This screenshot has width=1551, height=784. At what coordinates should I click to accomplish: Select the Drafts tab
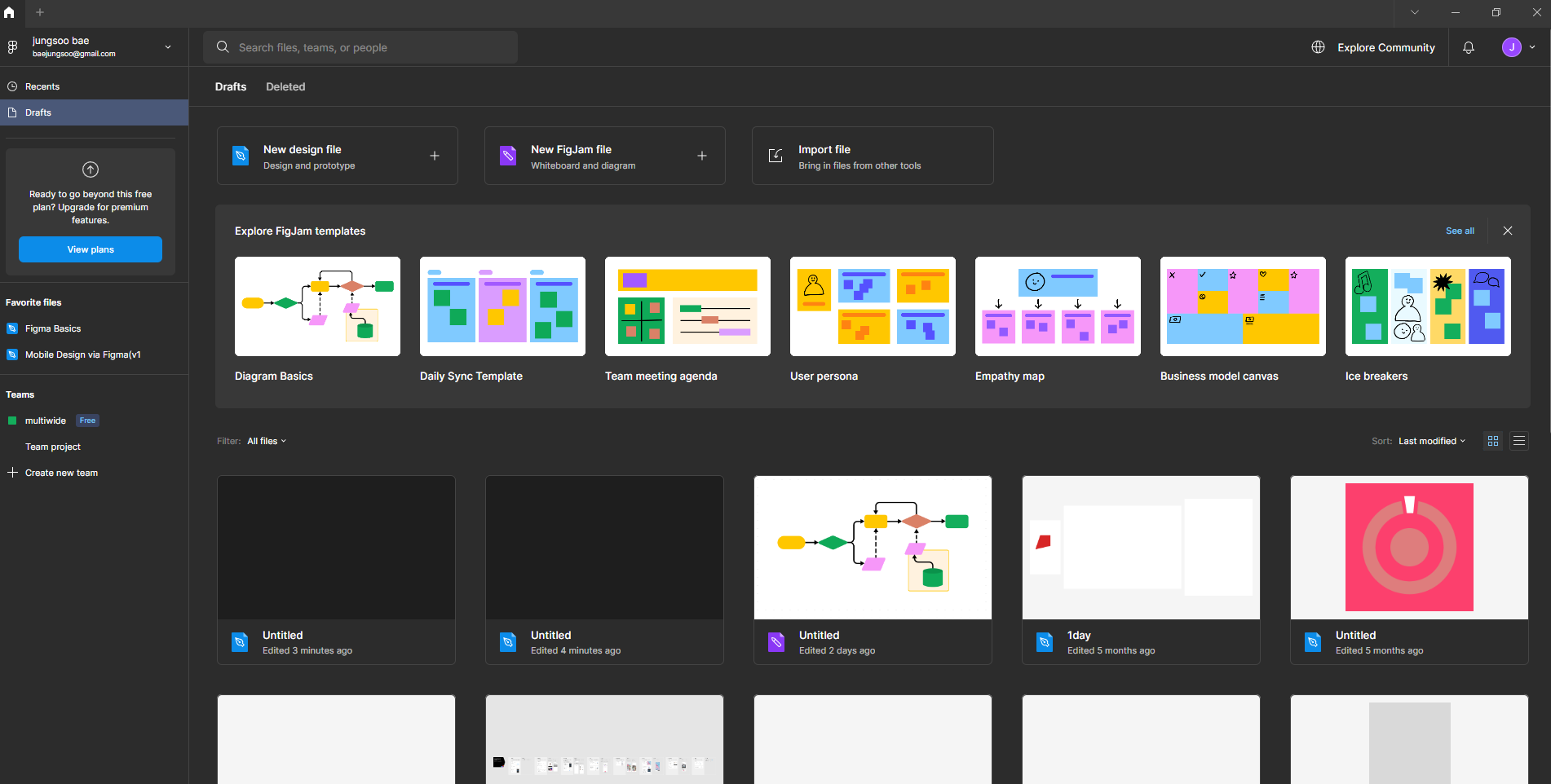pyautogui.click(x=231, y=86)
